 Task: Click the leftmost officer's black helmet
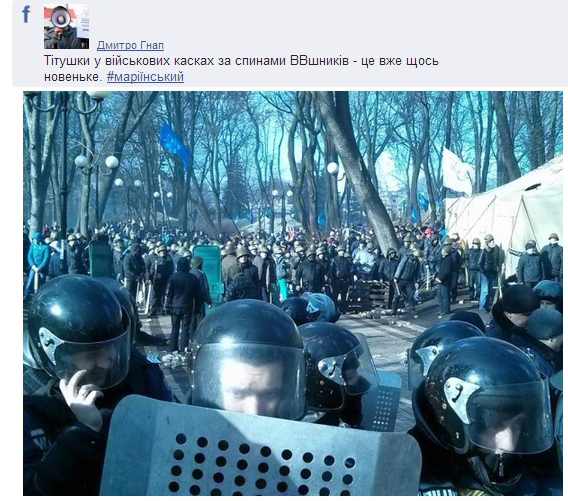[78, 328]
